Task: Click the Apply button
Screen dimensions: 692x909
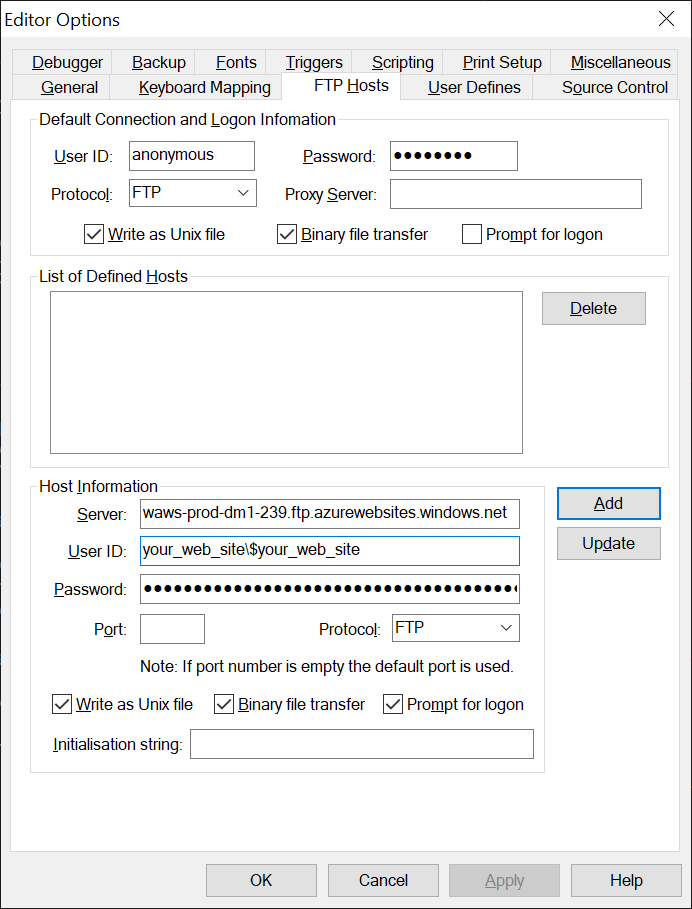Action: tap(504, 880)
